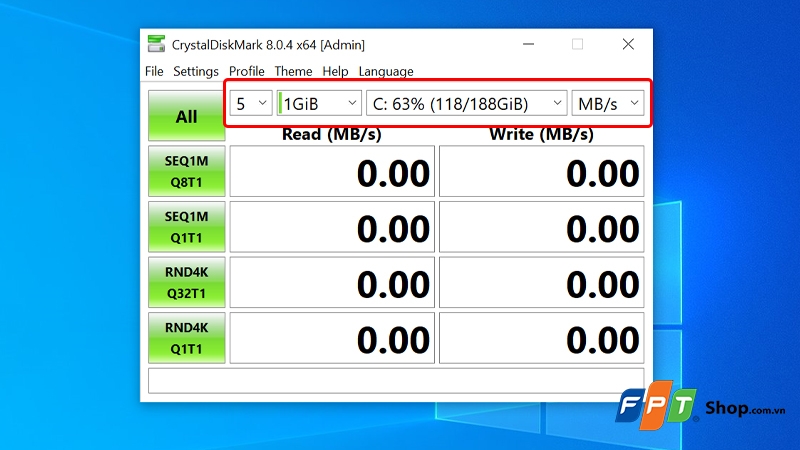Open the Profile menu
800x450 pixels.
[246, 71]
